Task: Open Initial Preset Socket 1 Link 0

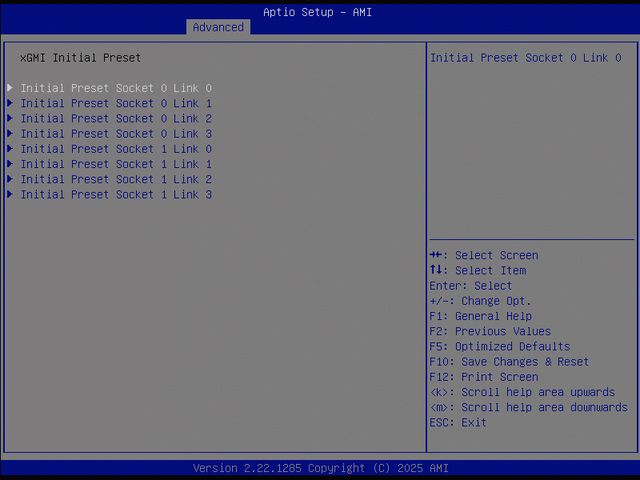Action: [x=116, y=149]
